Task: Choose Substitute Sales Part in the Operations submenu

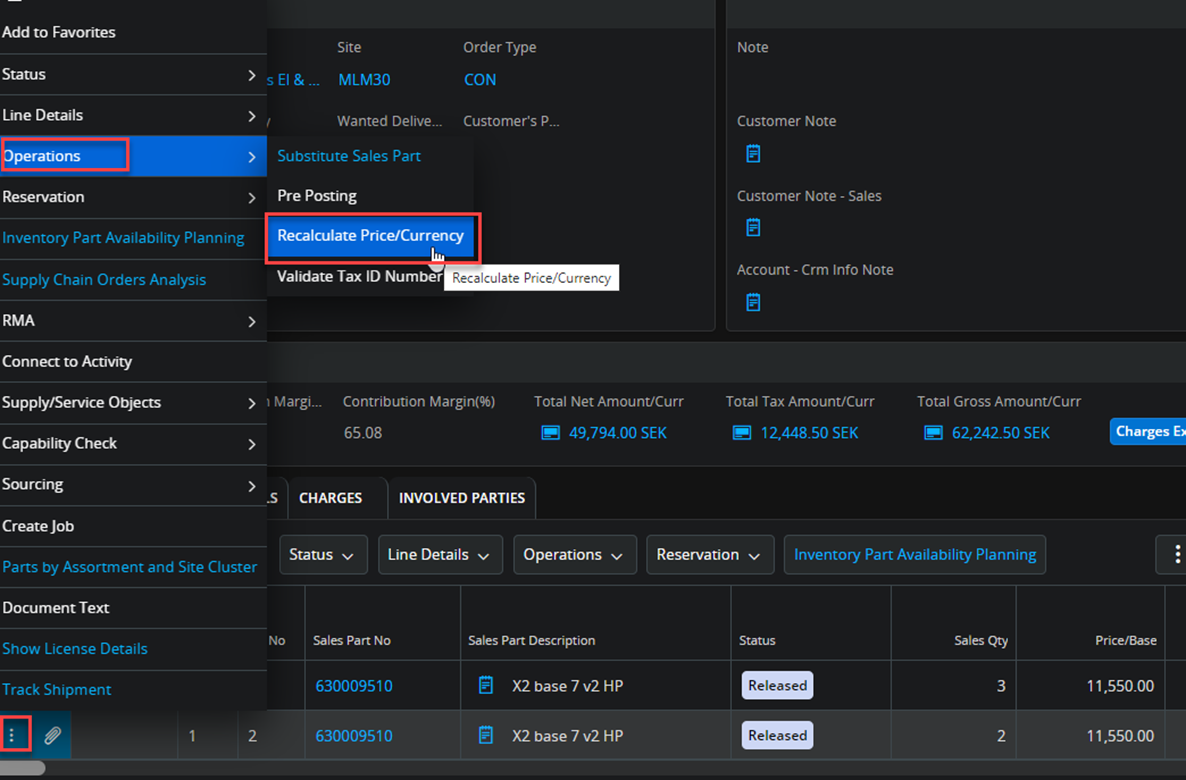Action: 349,156
